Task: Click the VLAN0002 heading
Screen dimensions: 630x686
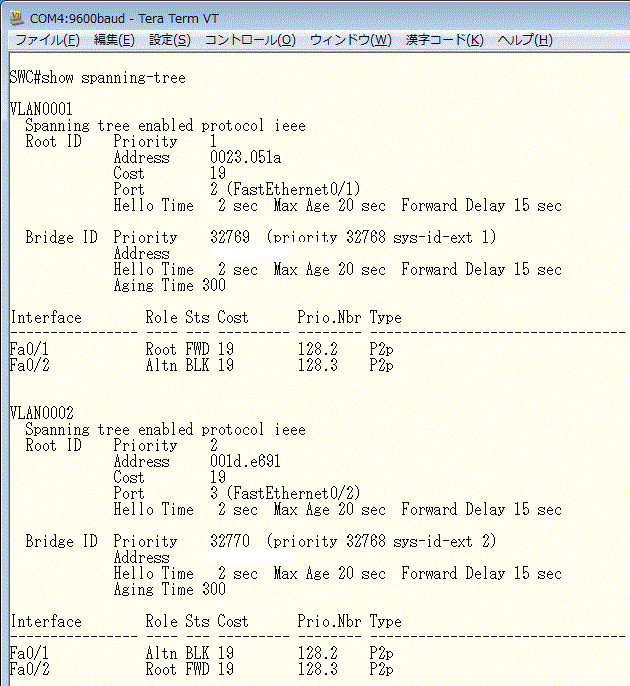Action: (42, 413)
